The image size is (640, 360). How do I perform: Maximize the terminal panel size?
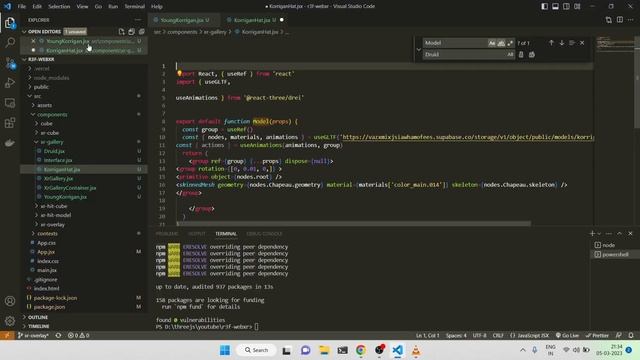click(x=619, y=233)
